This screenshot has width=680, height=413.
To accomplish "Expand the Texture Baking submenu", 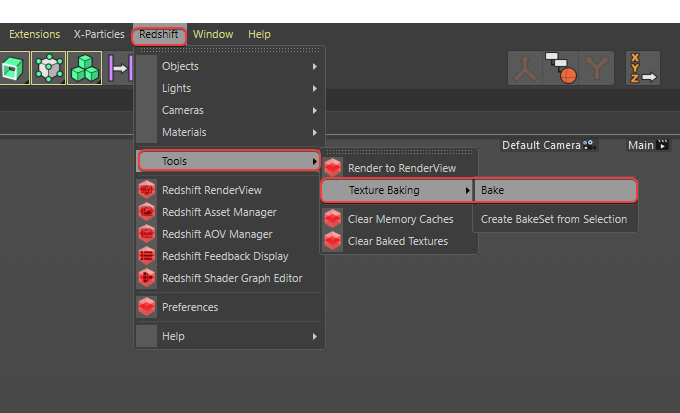I will coord(397,190).
